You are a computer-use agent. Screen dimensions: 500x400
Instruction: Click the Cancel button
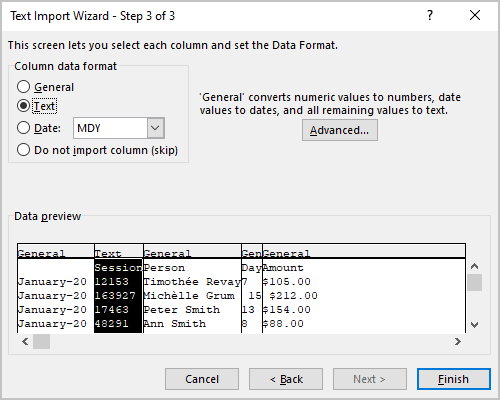click(x=202, y=379)
